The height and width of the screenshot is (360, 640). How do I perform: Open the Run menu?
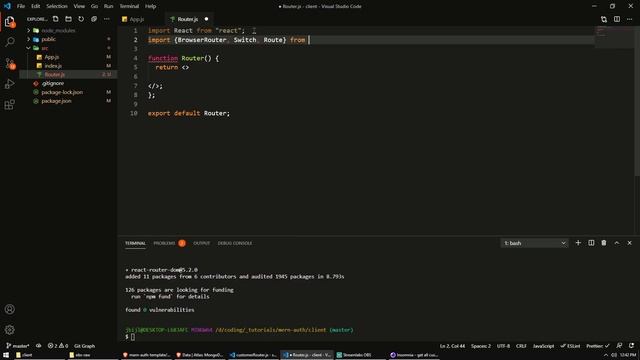click(108, 6)
